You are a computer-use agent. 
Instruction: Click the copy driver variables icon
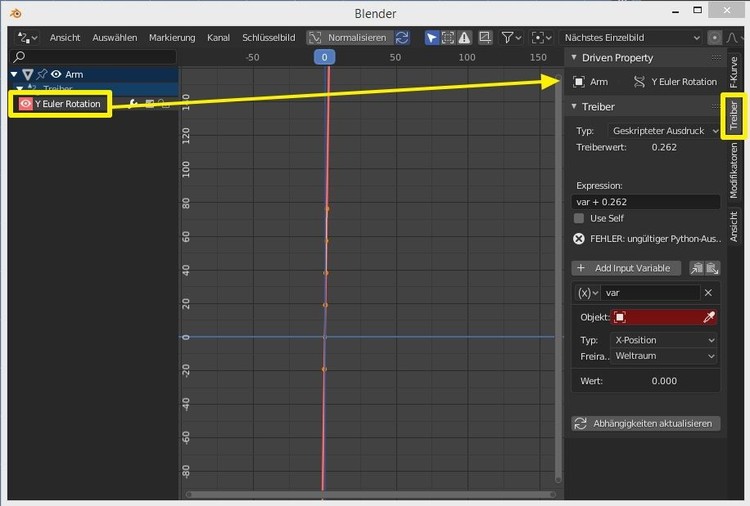[697, 268]
